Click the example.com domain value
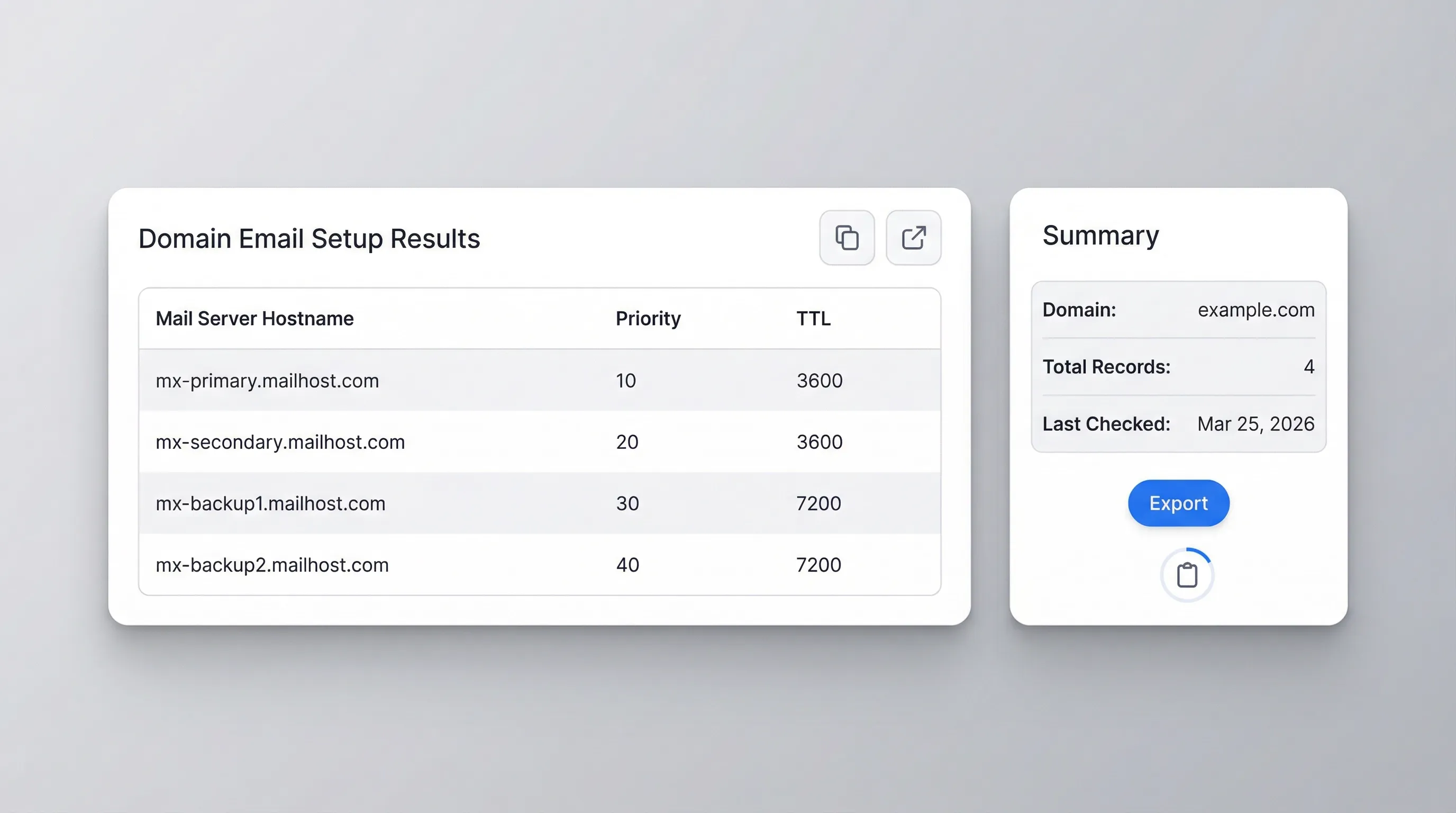 1256,310
